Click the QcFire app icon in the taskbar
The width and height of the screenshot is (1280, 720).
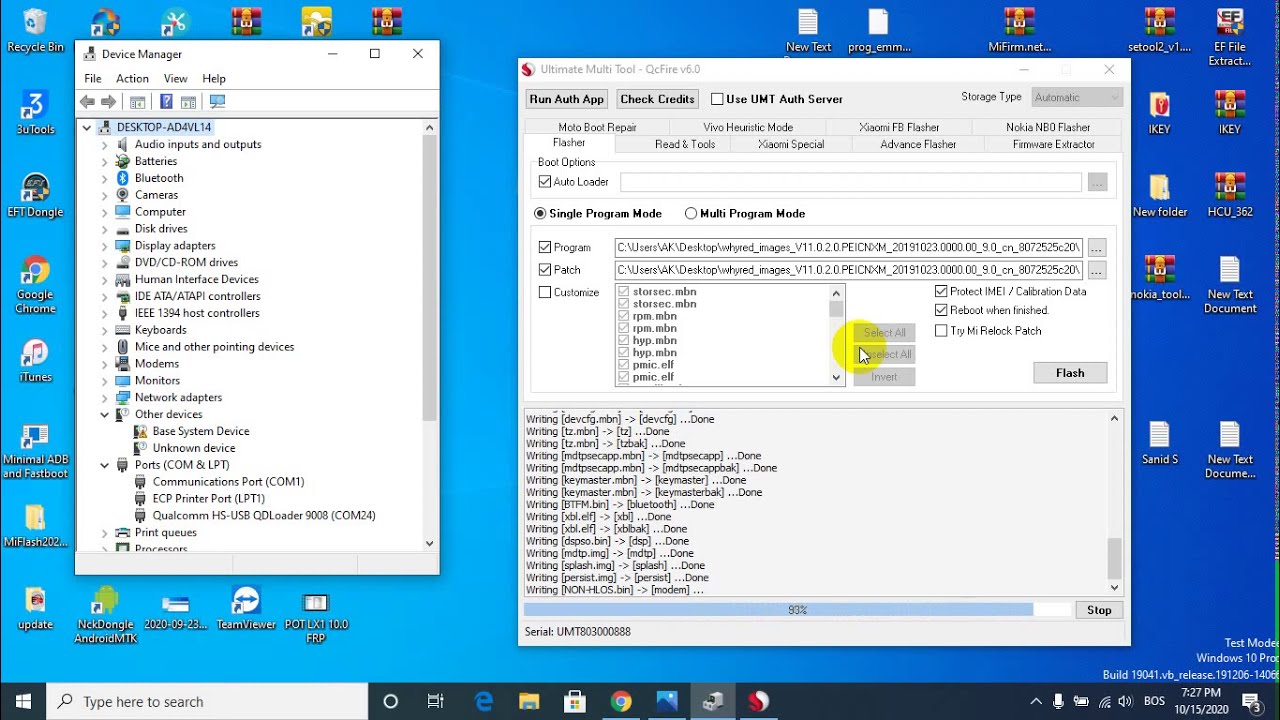(x=759, y=701)
